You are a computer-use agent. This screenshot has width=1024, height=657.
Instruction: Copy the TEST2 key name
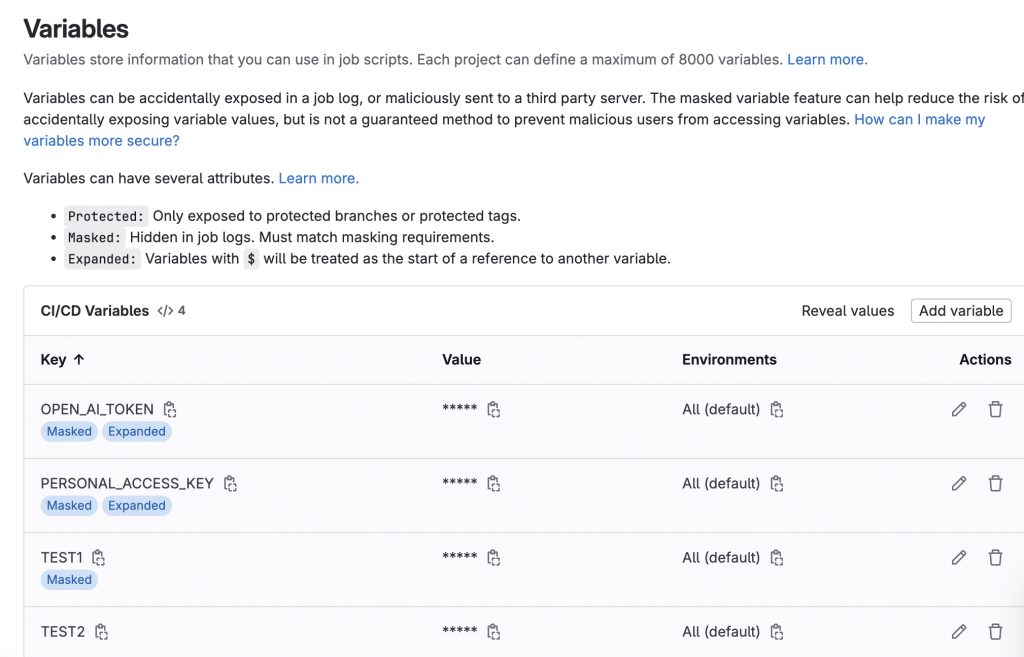[101, 631]
